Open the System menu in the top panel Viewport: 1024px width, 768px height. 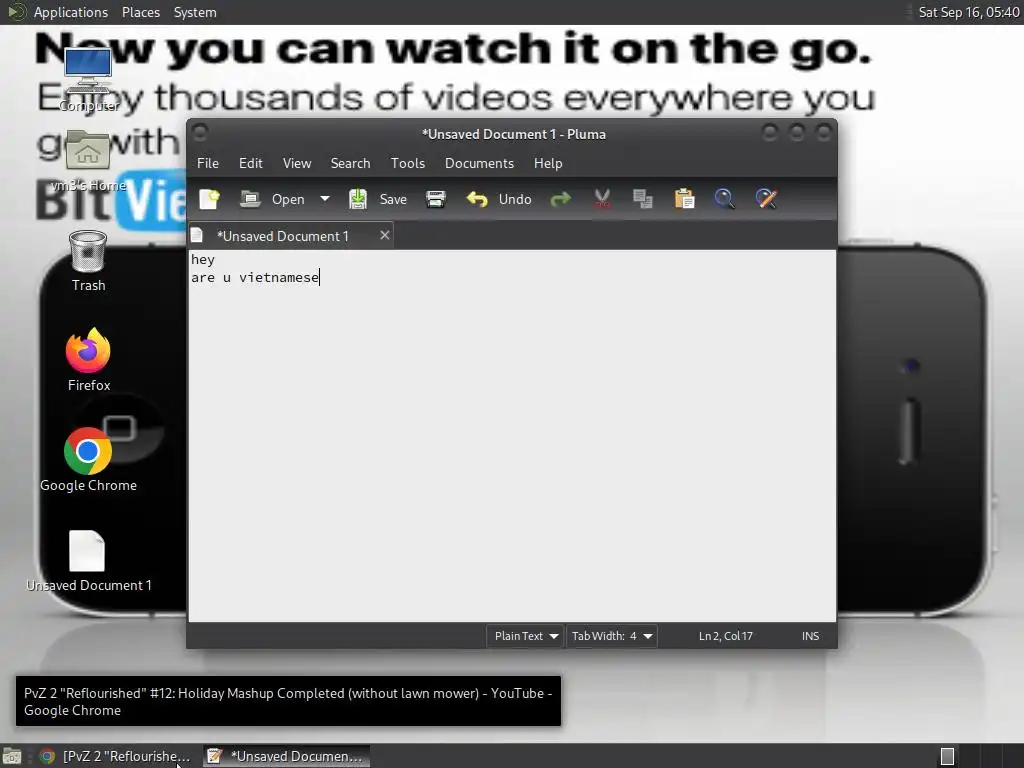coord(195,12)
